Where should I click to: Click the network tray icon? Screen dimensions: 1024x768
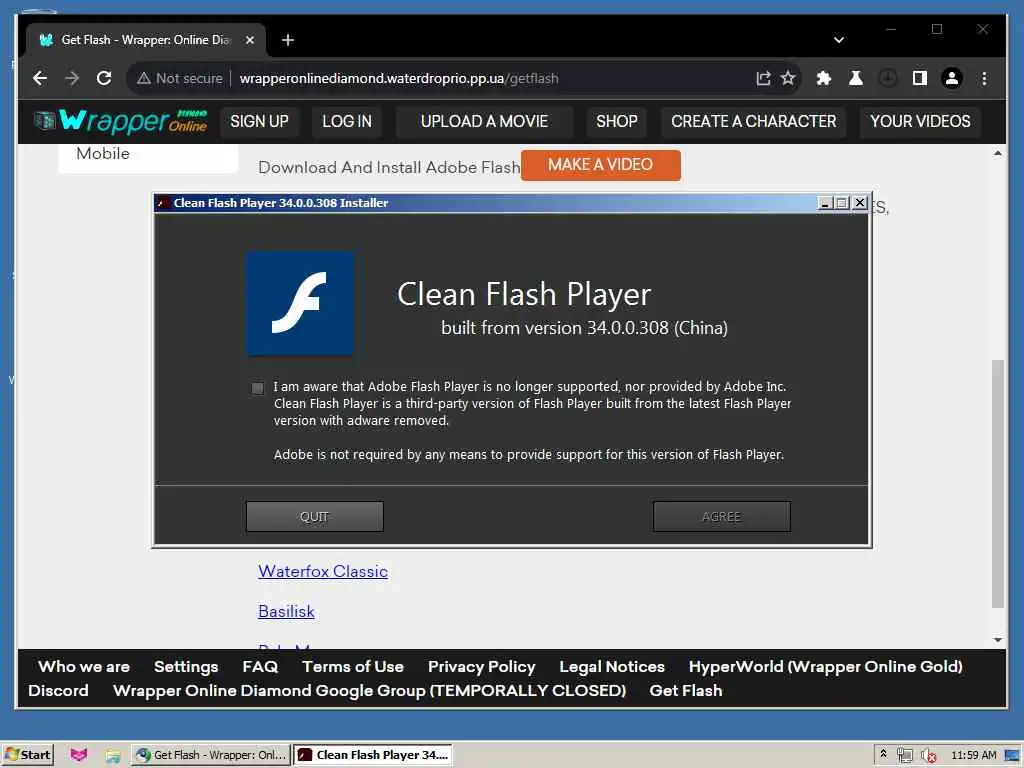point(904,755)
